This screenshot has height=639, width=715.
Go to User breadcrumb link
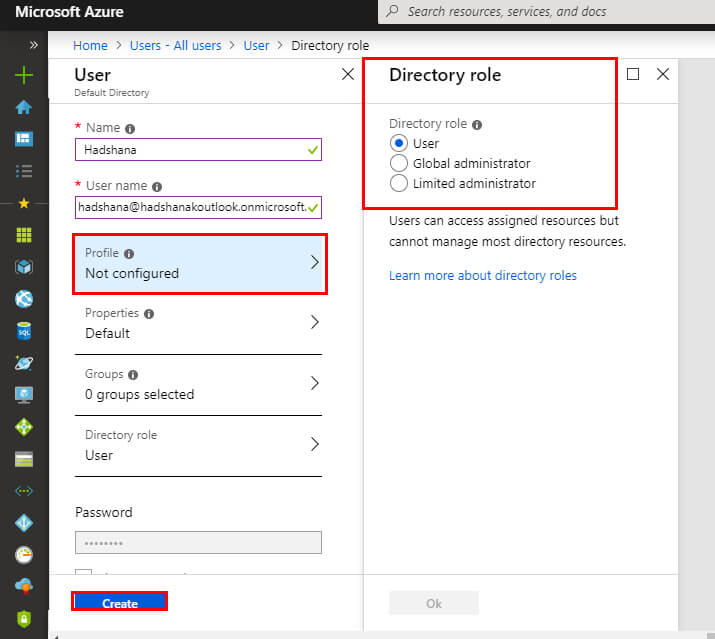(x=256, y=46)
